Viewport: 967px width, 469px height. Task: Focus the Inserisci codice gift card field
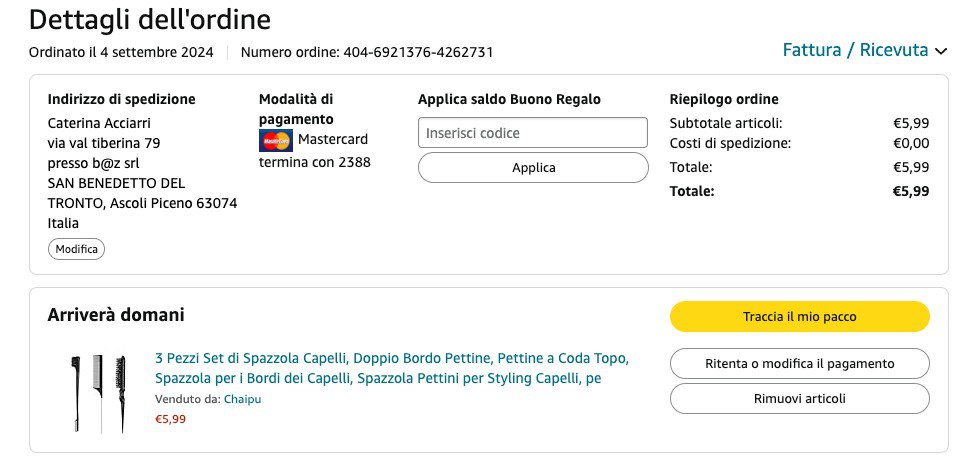(x=533, y=133)
